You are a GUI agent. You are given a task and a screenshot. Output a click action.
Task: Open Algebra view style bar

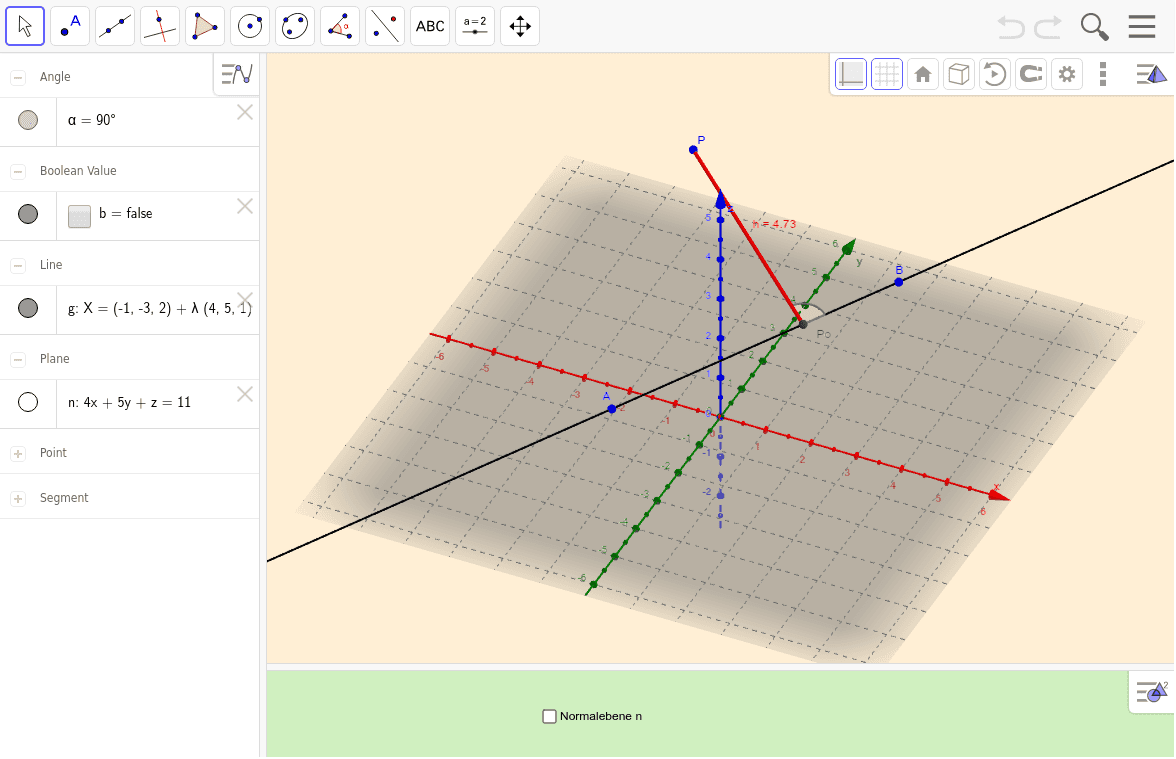236,74
